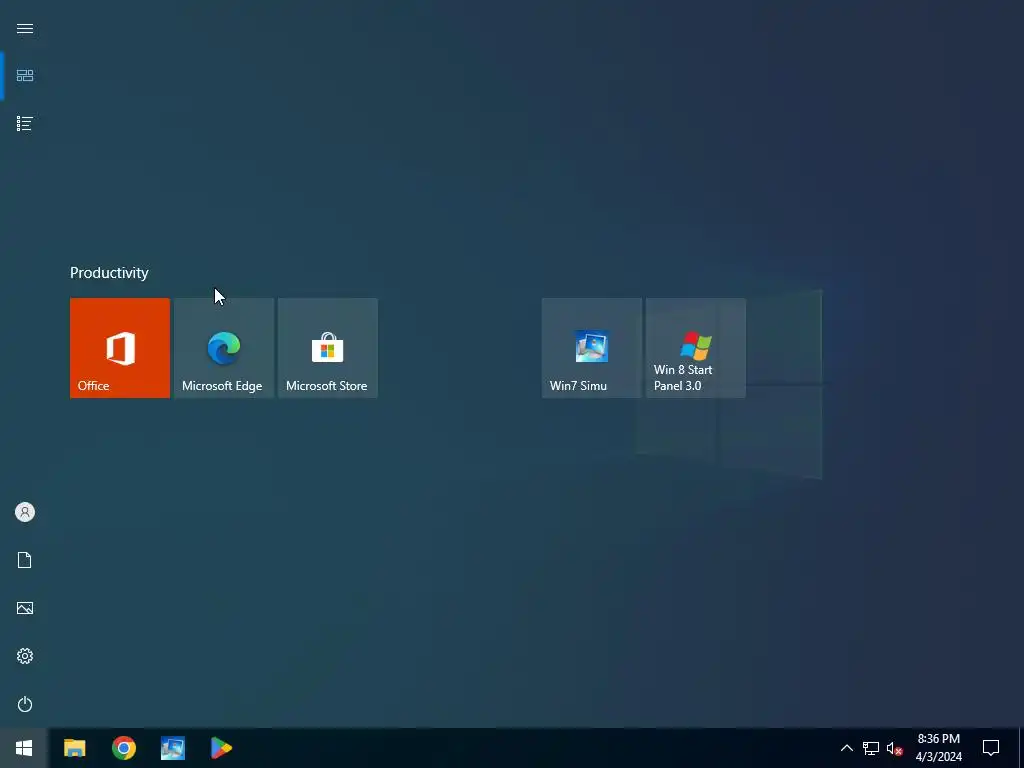Open the Power options
The height and width of the screenshot is (768, 1024).
tap(25, 704)
